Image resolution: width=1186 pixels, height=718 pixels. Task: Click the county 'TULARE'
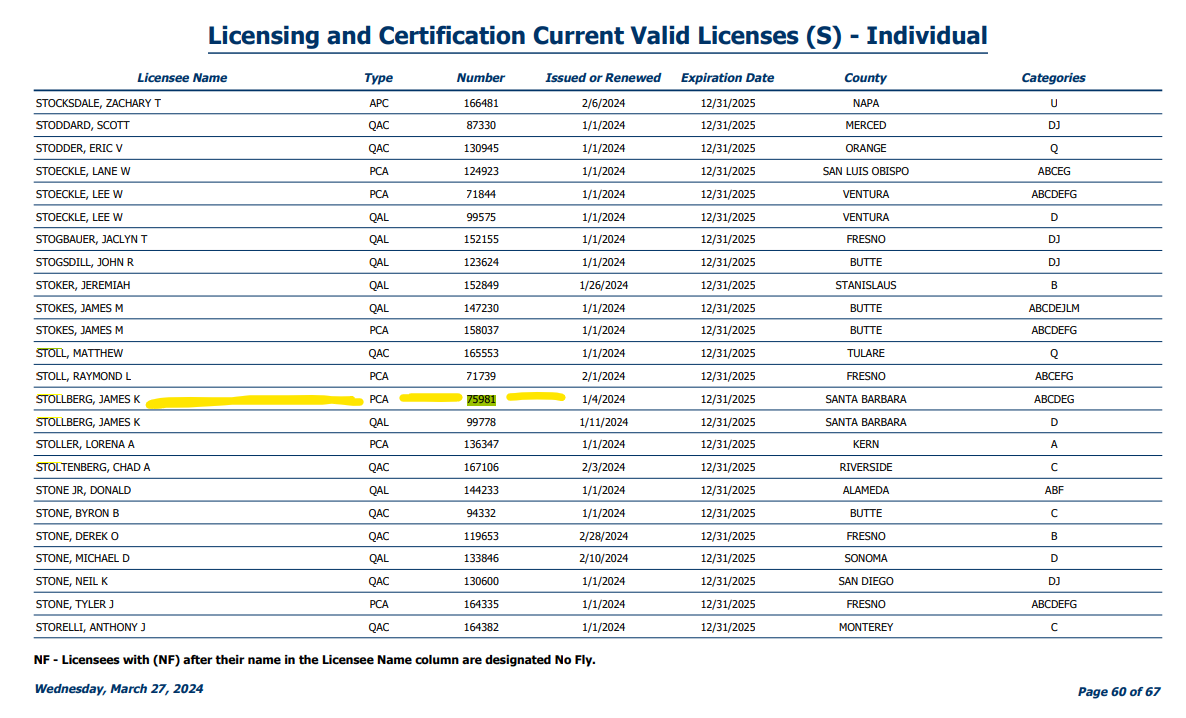coord(865,353)
